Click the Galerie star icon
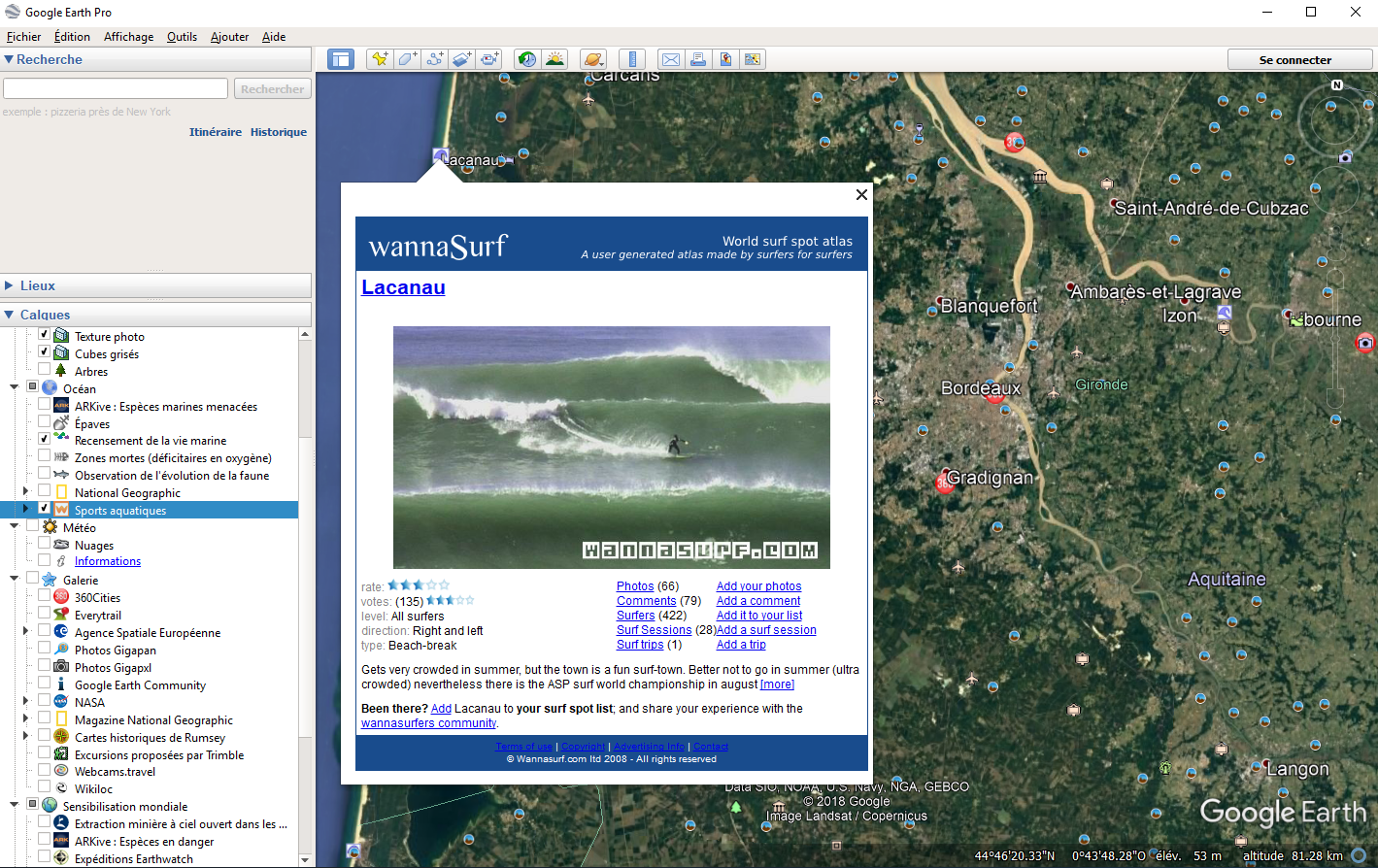The width and height of the screenshot is (1378, 868). [50, 580]
